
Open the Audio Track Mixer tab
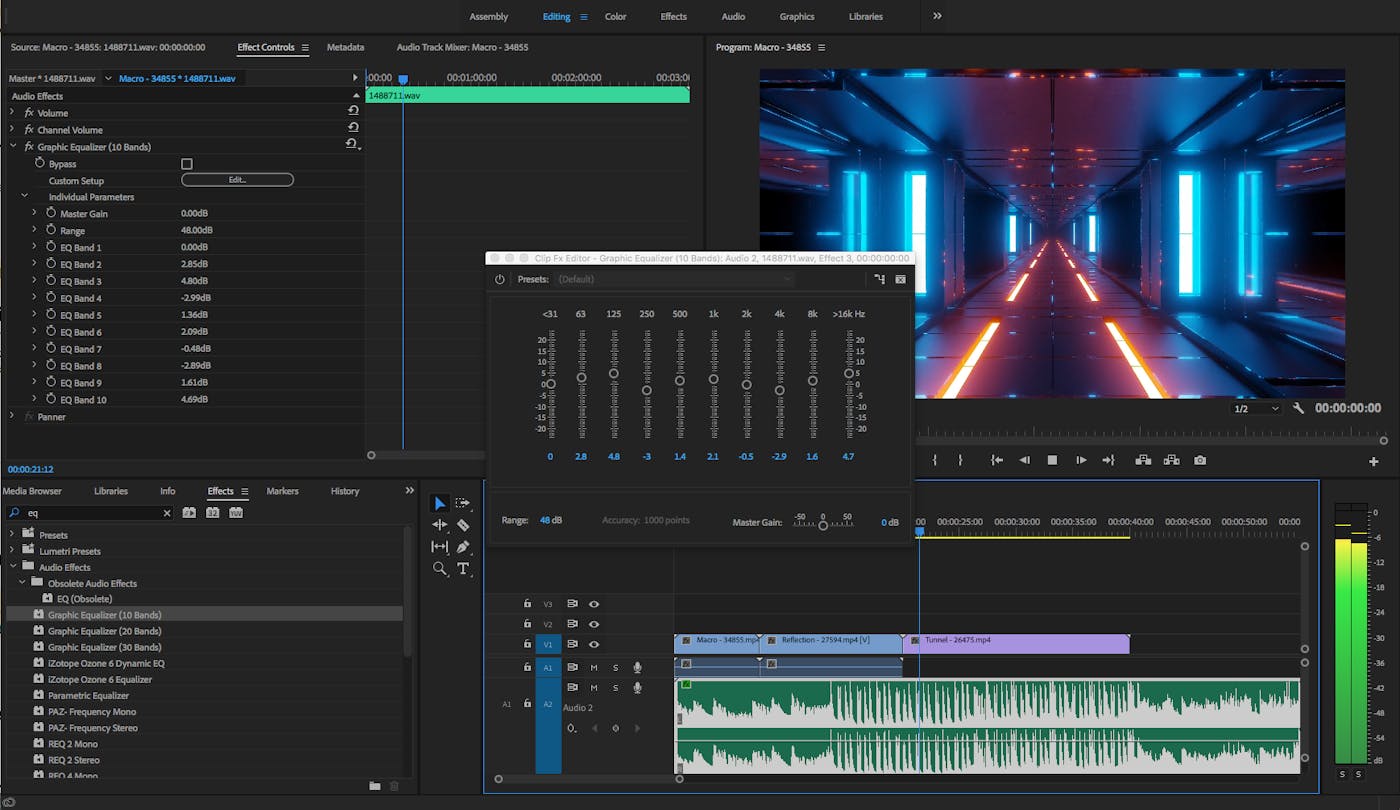[x=462, y=47]
